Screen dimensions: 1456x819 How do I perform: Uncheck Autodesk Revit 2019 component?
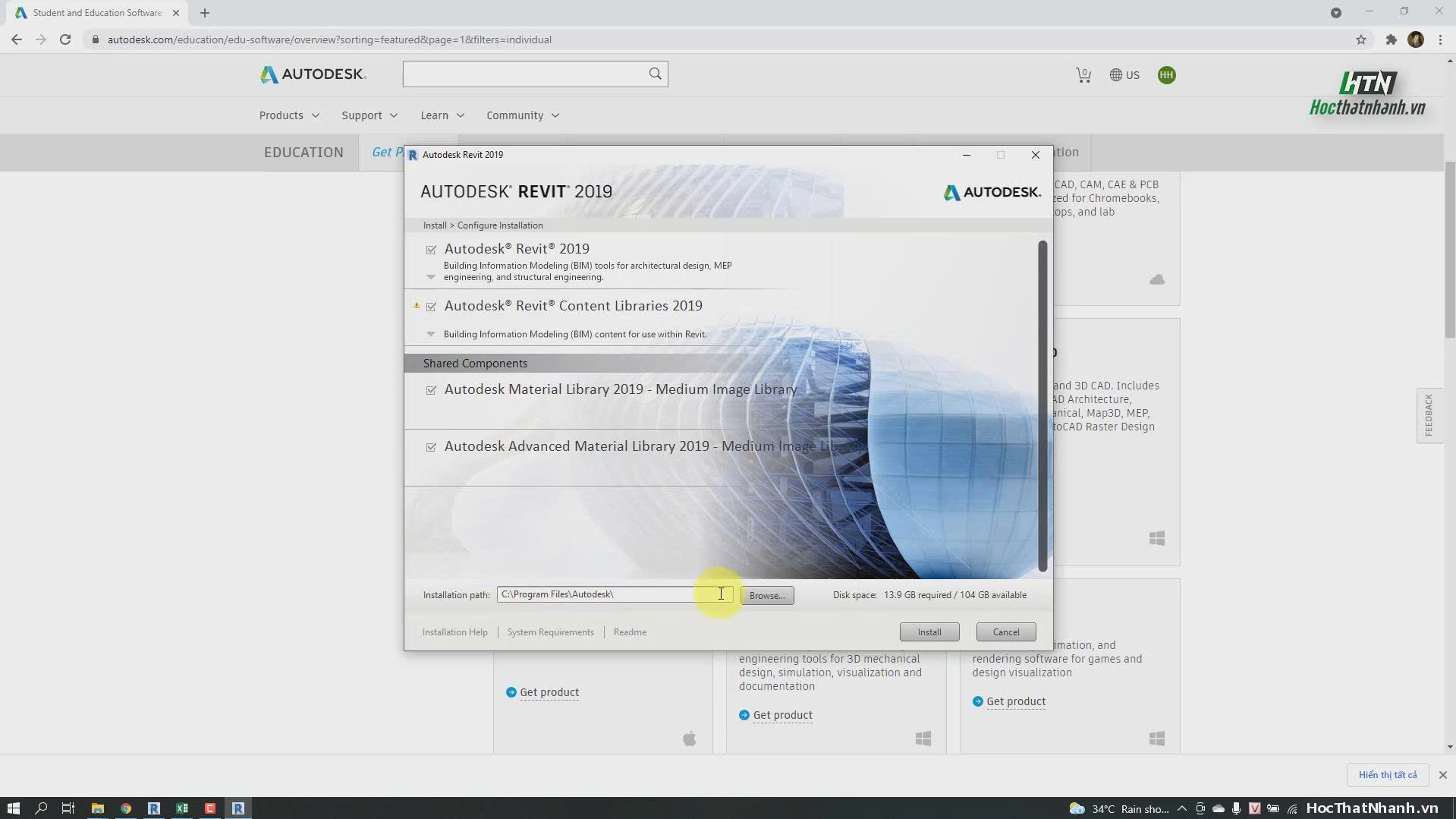point(431,250)
